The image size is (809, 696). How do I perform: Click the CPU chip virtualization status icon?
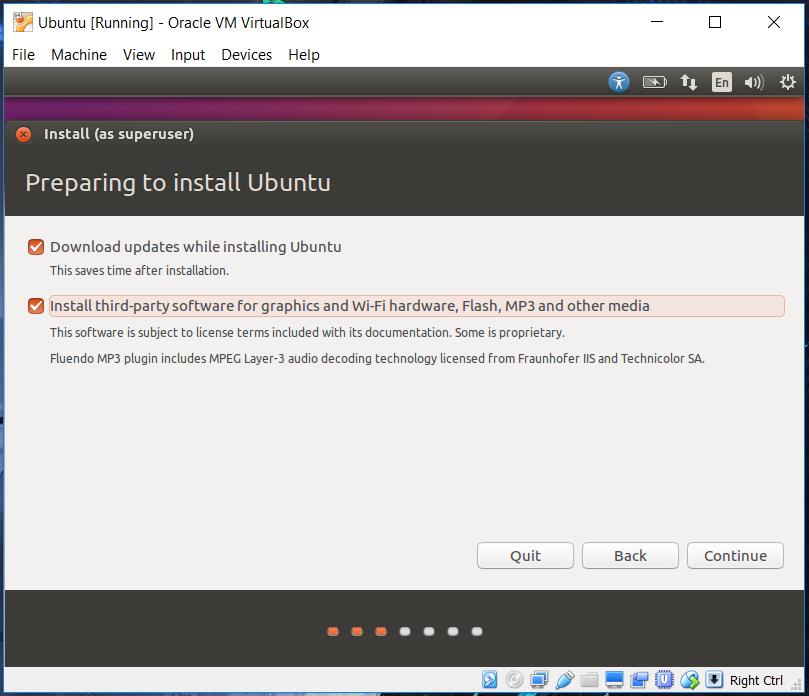(x=664, y=679)
